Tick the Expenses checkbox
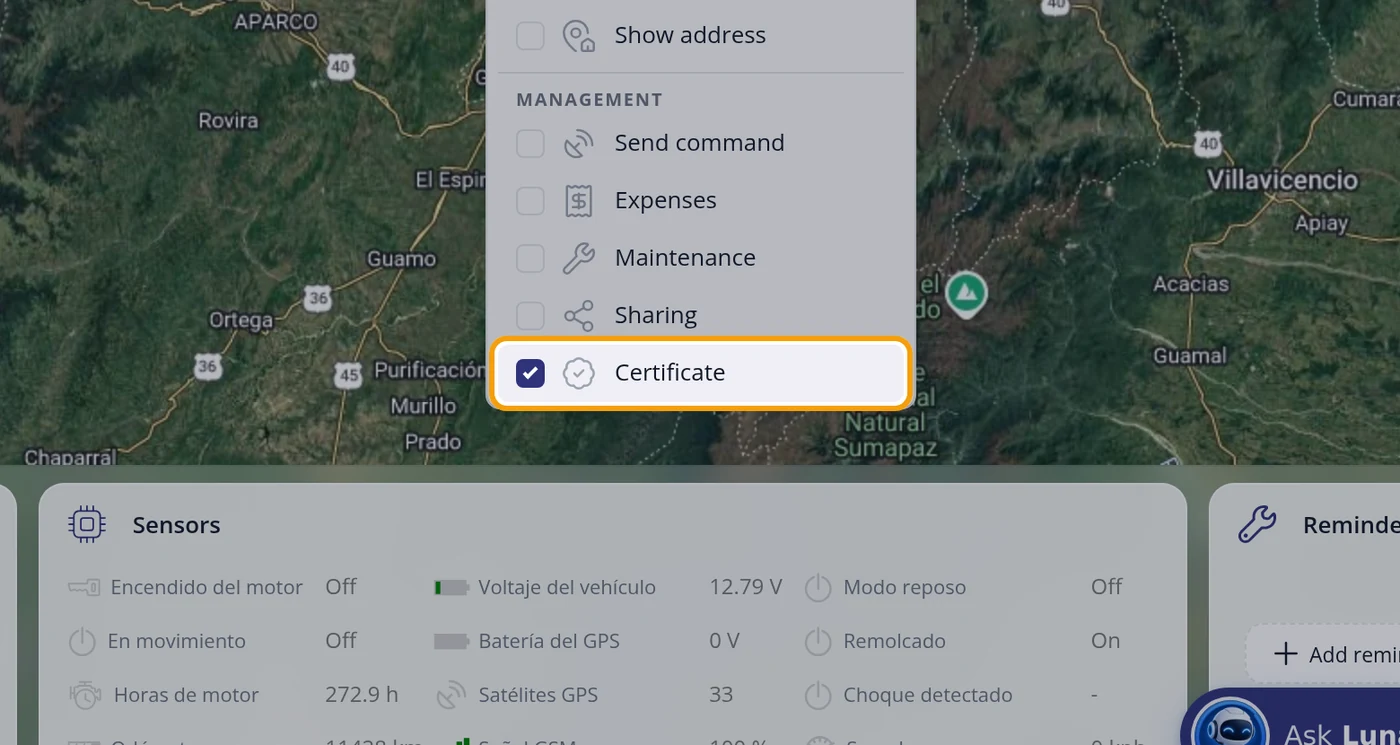 coord(530,201)
